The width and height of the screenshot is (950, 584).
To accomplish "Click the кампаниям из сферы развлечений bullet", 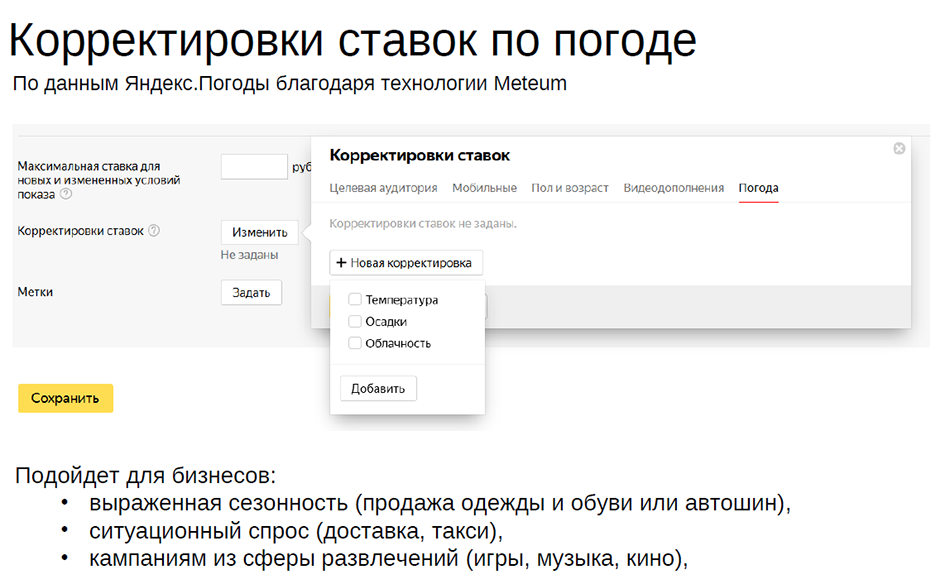I will 388,558.
